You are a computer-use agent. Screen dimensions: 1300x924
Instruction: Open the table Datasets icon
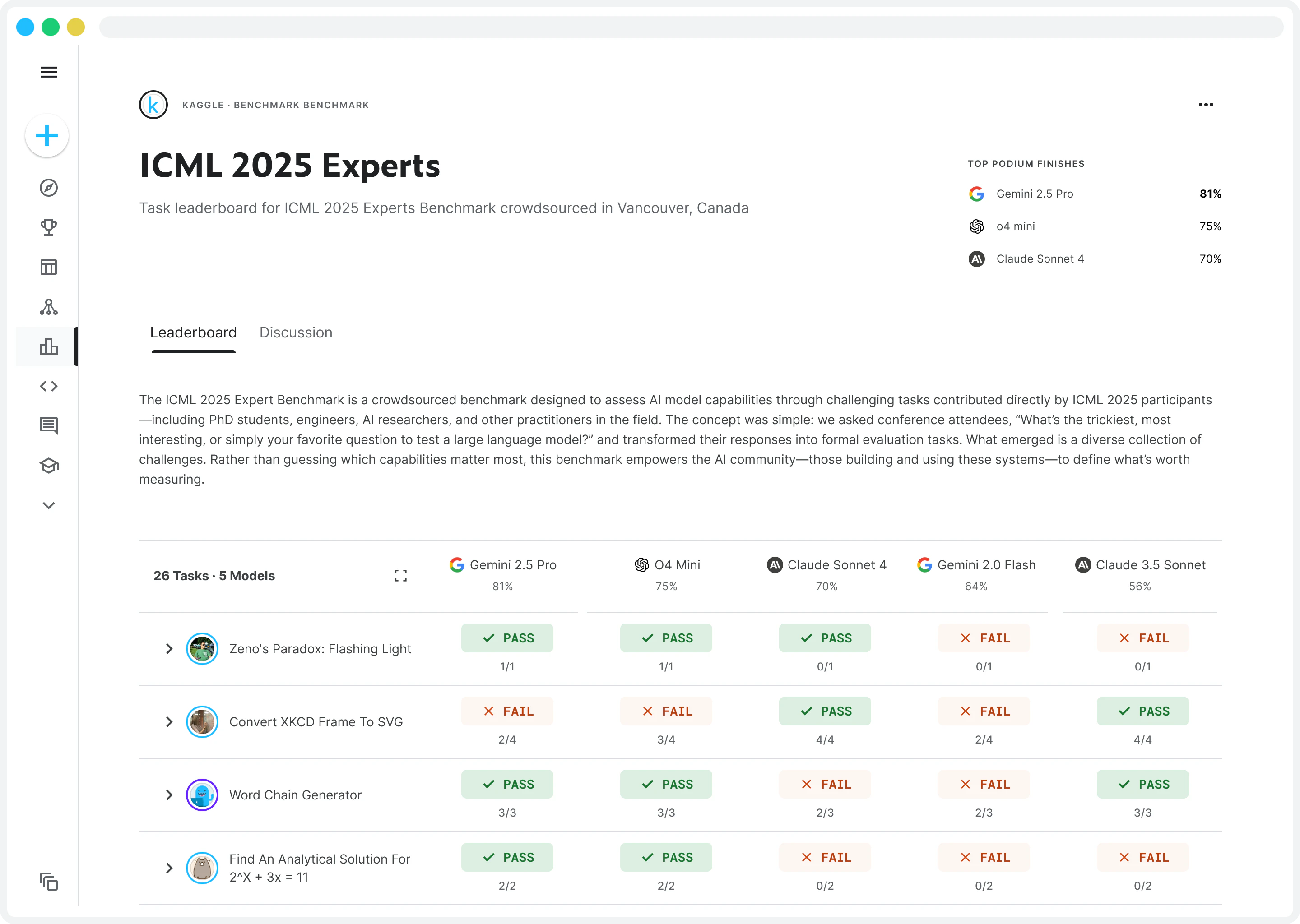point(48,267)
